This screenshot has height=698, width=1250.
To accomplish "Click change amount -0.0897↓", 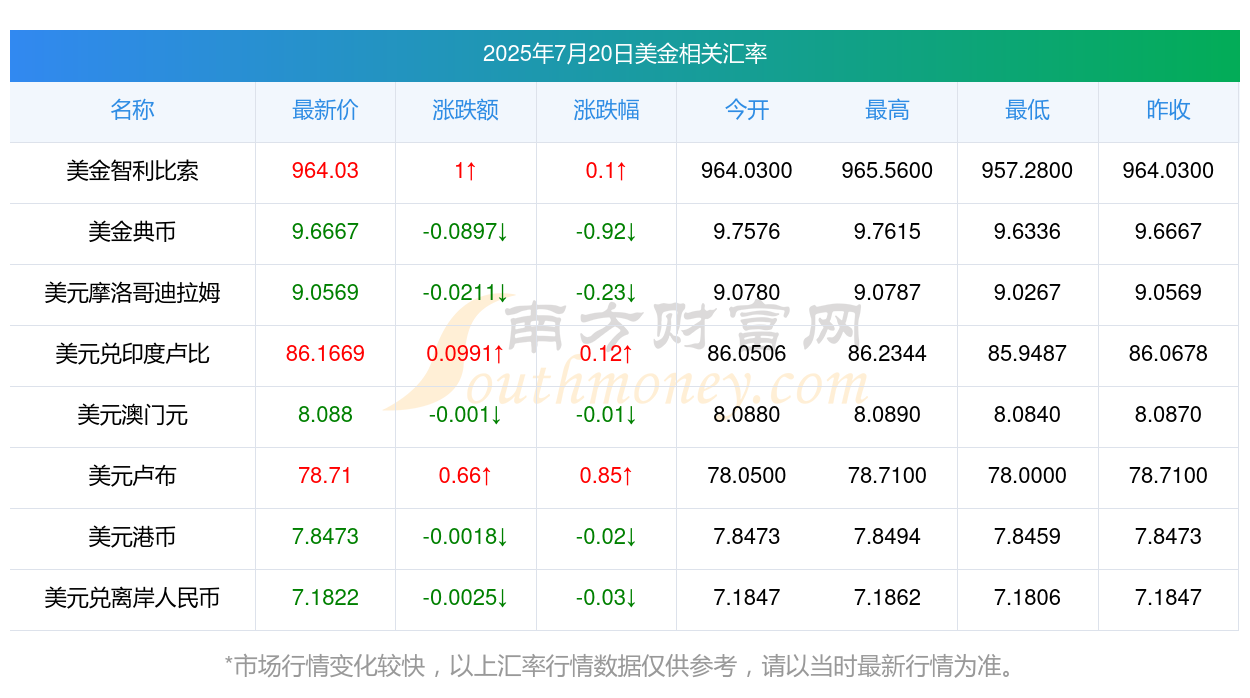I will click(466, 232).
